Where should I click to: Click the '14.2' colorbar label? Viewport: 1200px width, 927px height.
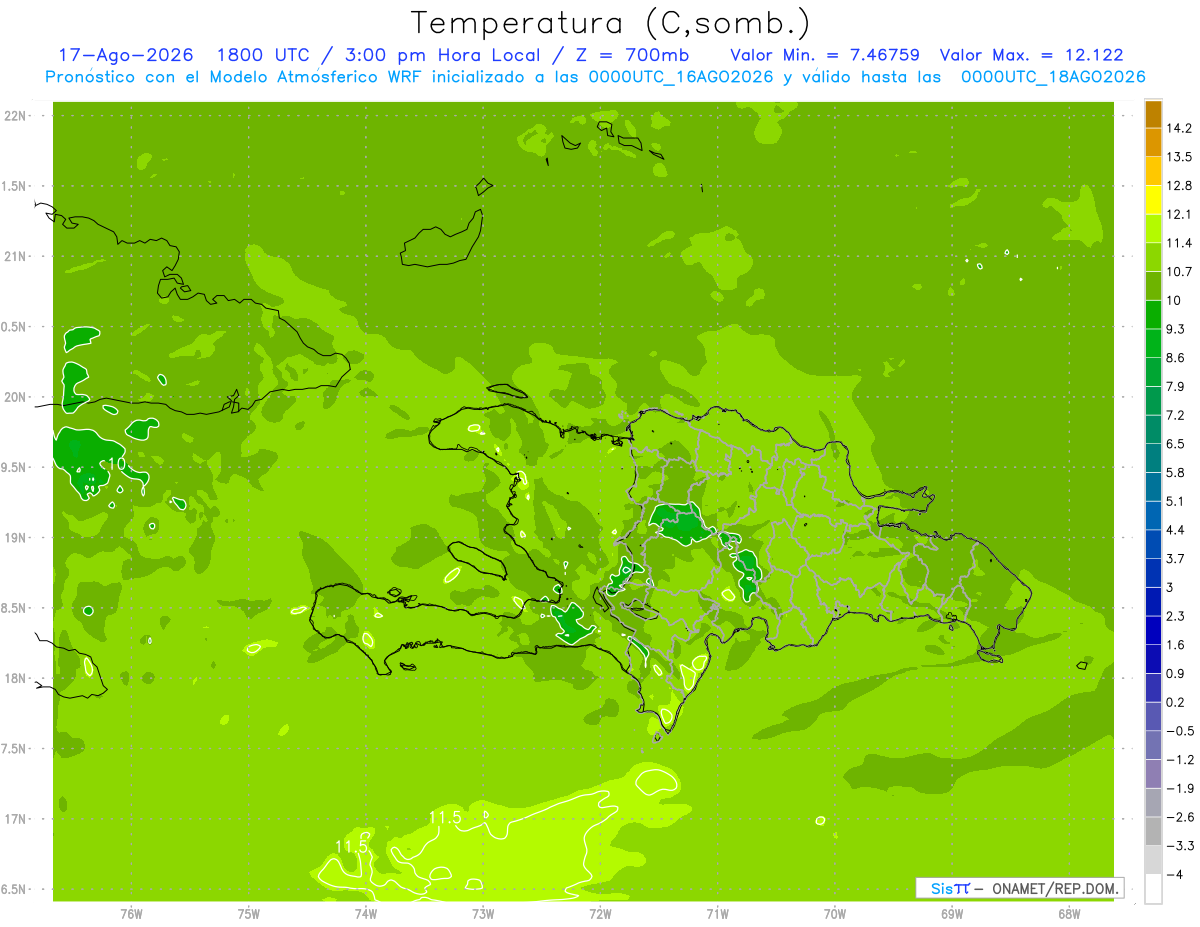click(x=1180, y=128)
